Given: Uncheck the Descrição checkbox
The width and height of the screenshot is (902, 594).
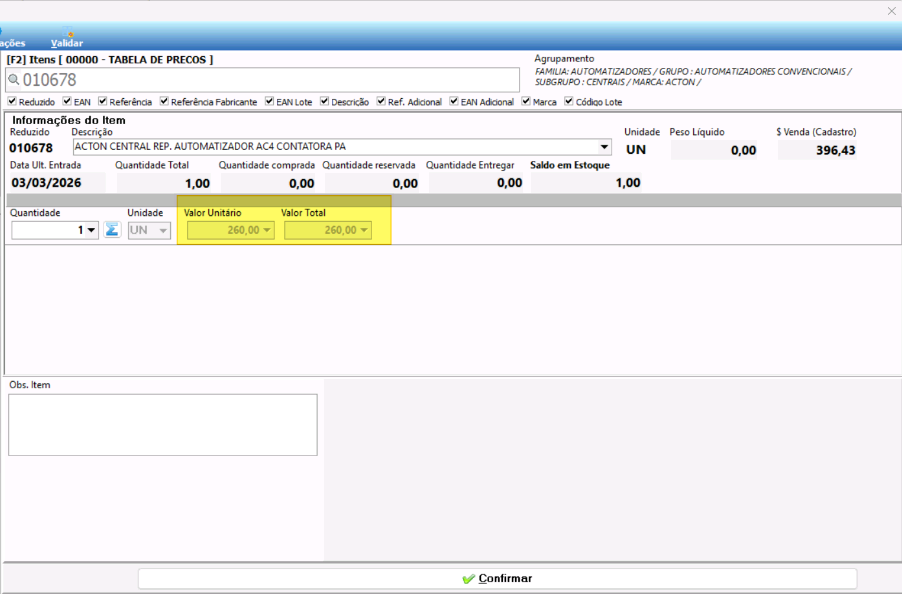Looking at the screenshot, I should [x=325, y=101].
